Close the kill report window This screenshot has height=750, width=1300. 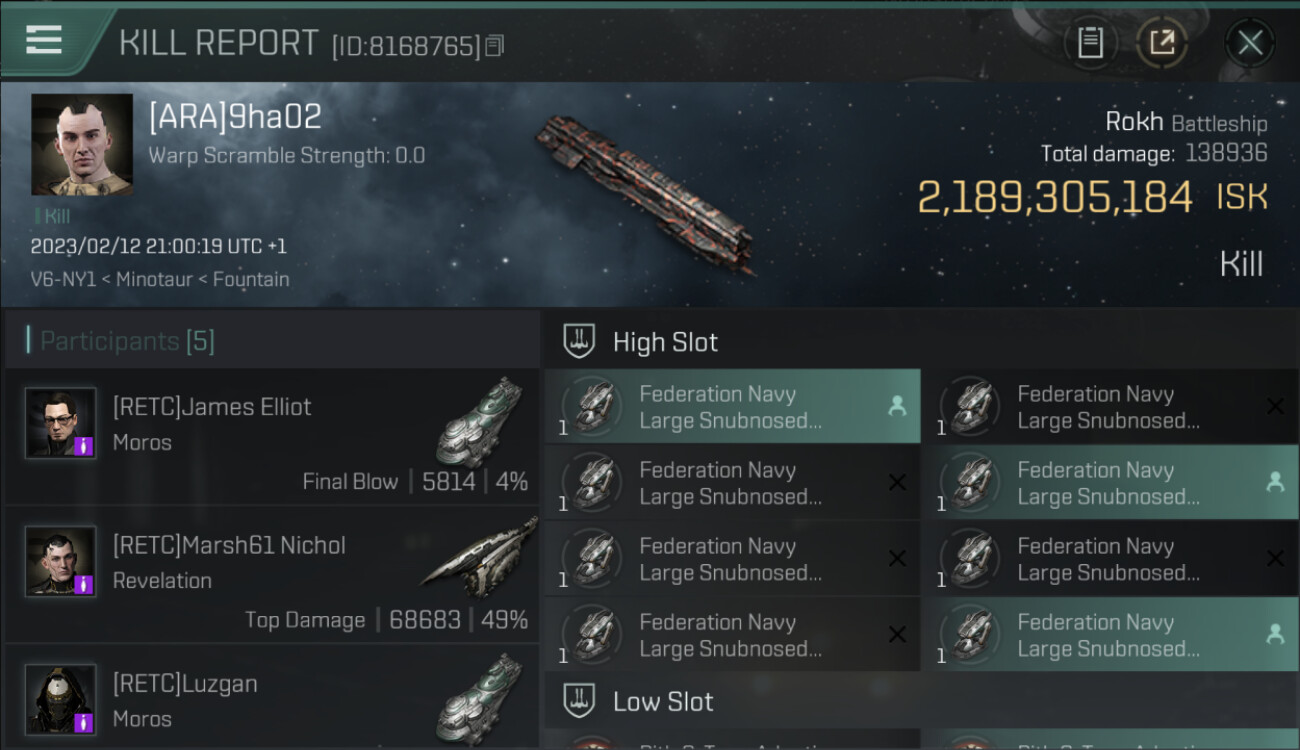click(x=1249, y=43)
